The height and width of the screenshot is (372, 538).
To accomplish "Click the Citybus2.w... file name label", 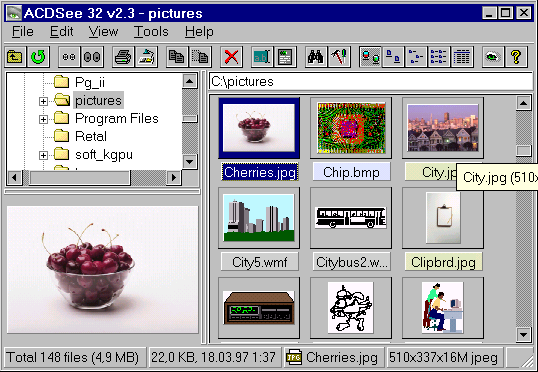I will pos(351,262).
